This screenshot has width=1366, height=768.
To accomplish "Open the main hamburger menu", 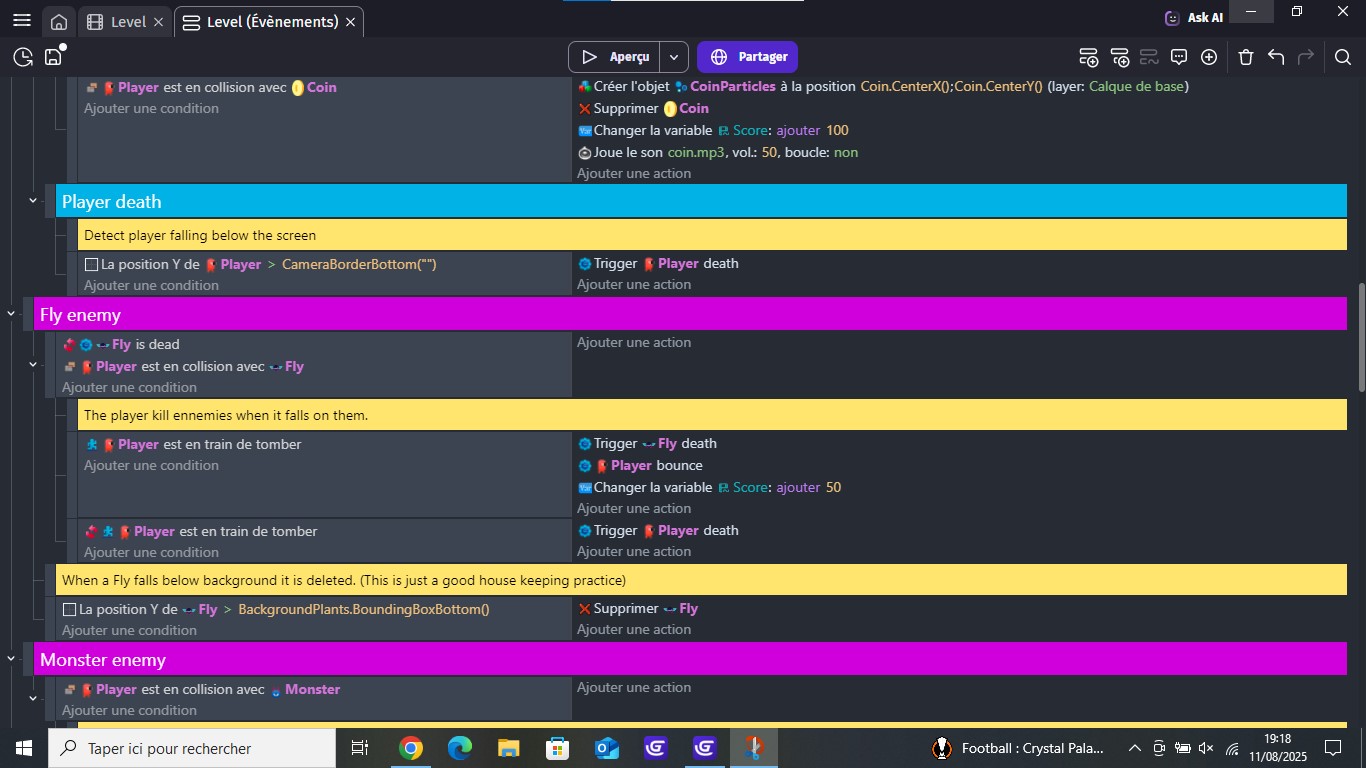I will pos(22,22).
